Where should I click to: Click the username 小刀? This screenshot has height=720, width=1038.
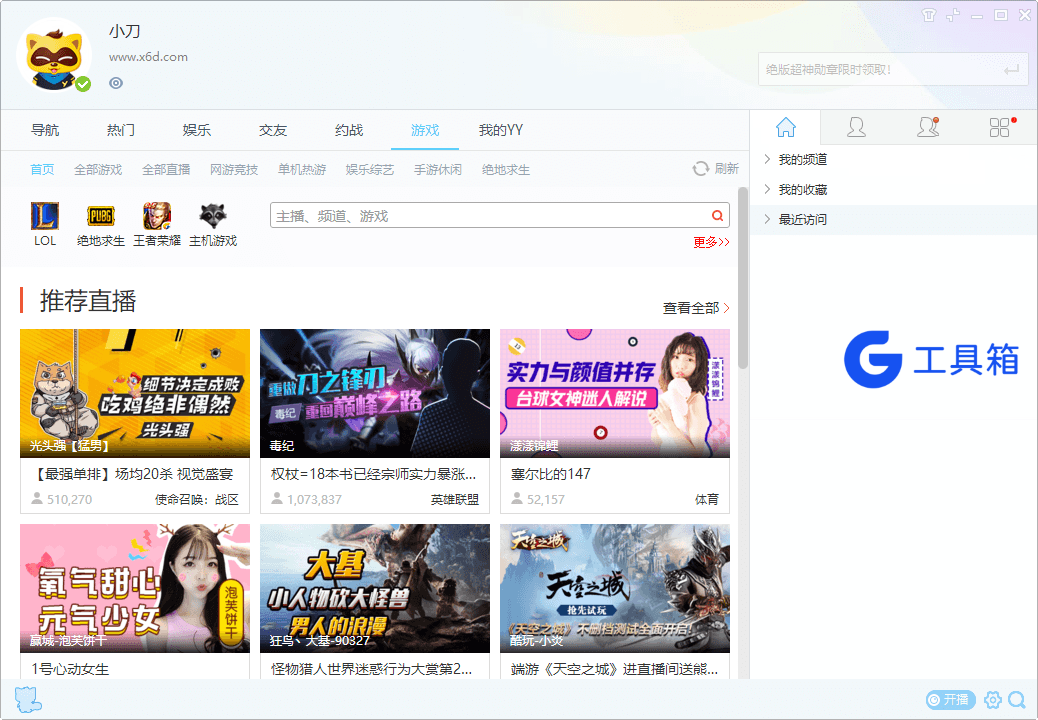pos(124,31)
